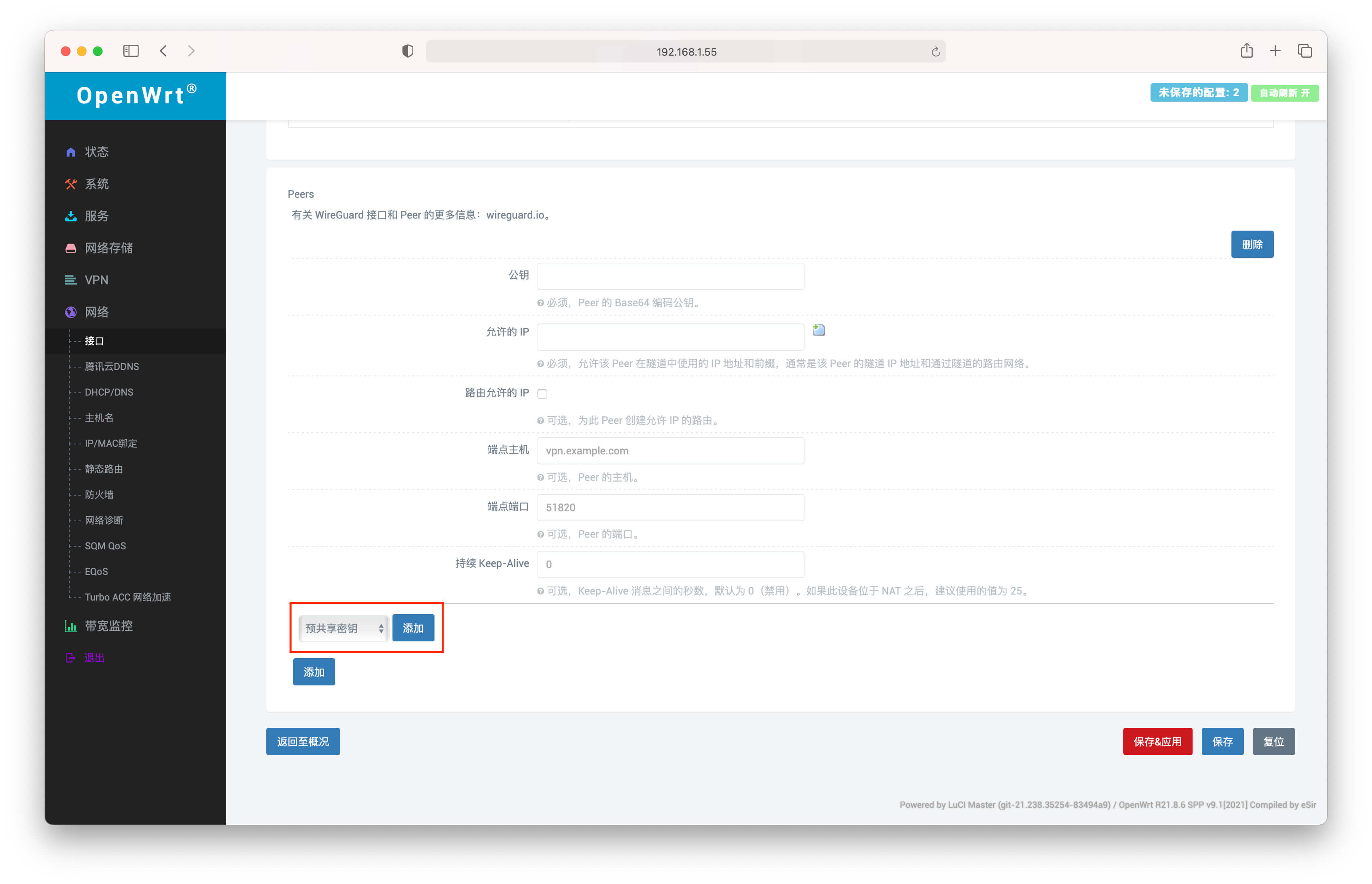Open a new tab with plus icon
Image resolution: width=1372 pixels, height=884 pixels.
pyautogui.click(x=1275, y=51)
